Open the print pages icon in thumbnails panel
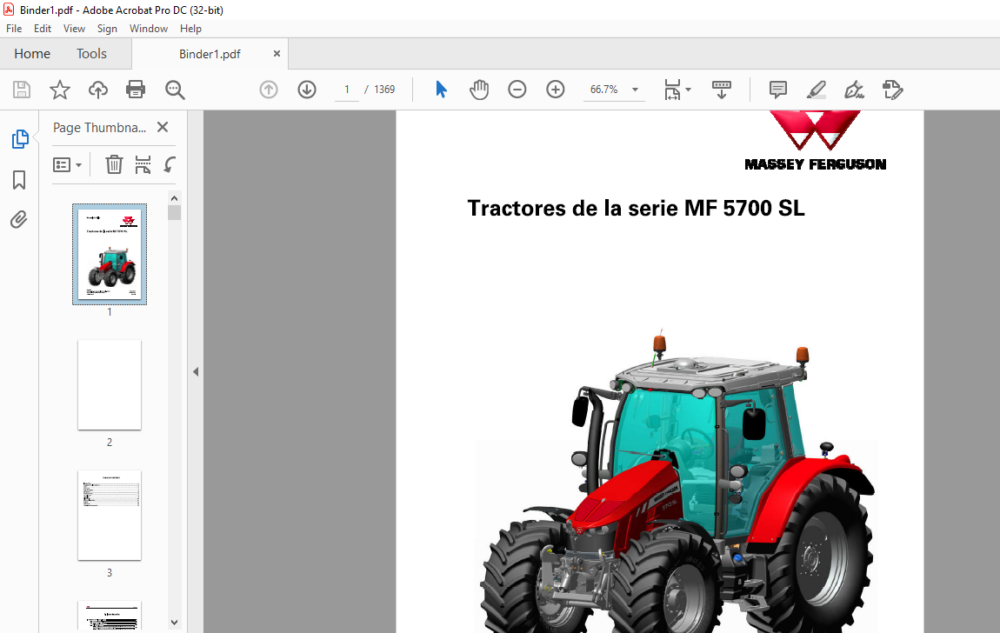Image resolution: width=1000 pixels, height=633 pixels. coord(143,165)
